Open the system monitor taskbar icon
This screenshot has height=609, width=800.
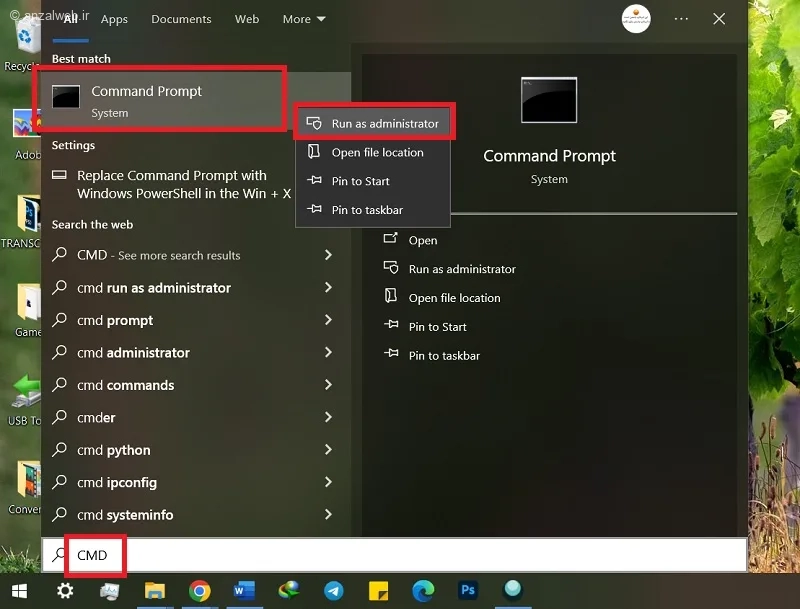(x=110, y=591)
